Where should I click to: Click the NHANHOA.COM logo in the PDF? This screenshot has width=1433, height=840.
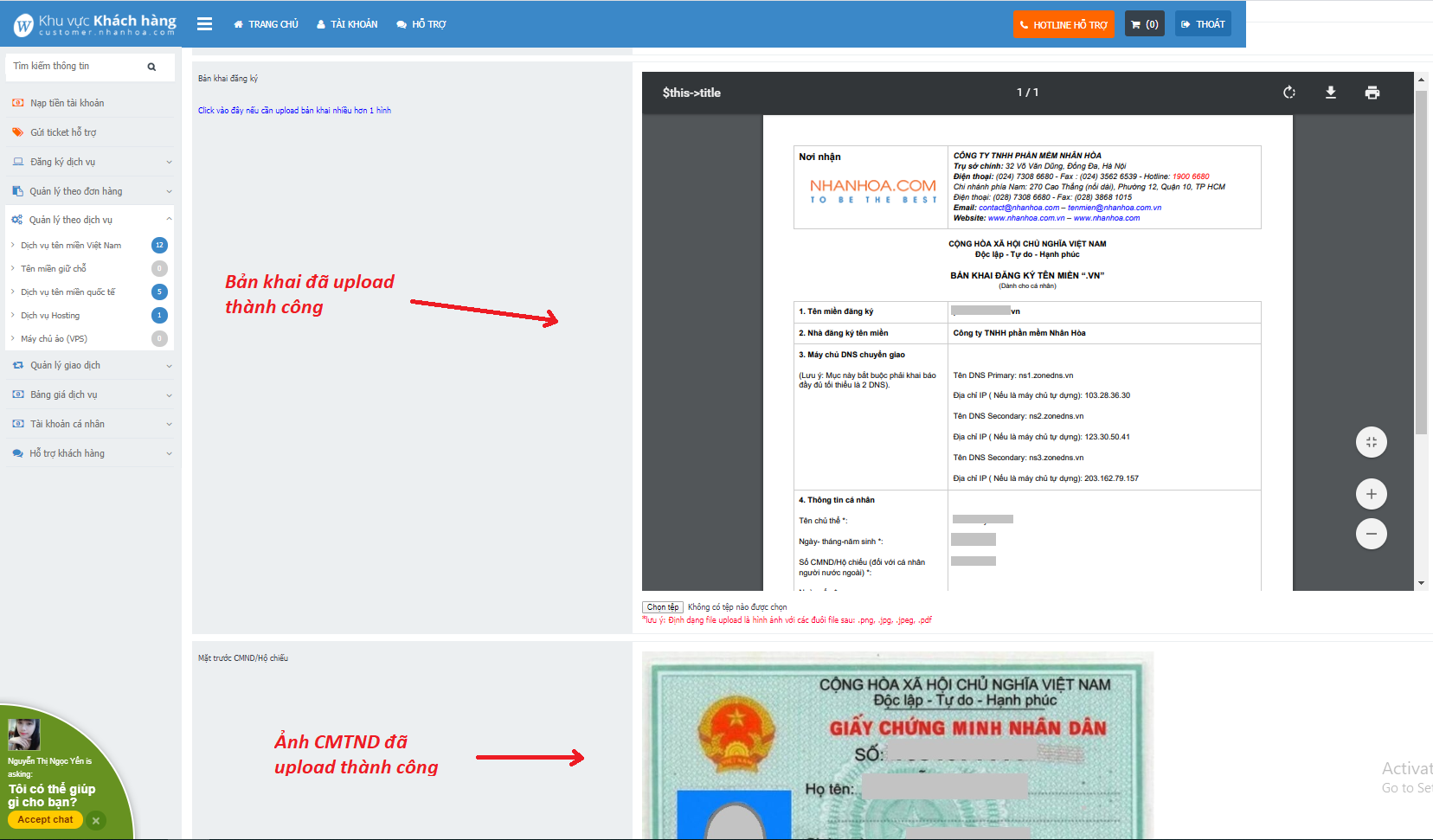tap(873, 190)
